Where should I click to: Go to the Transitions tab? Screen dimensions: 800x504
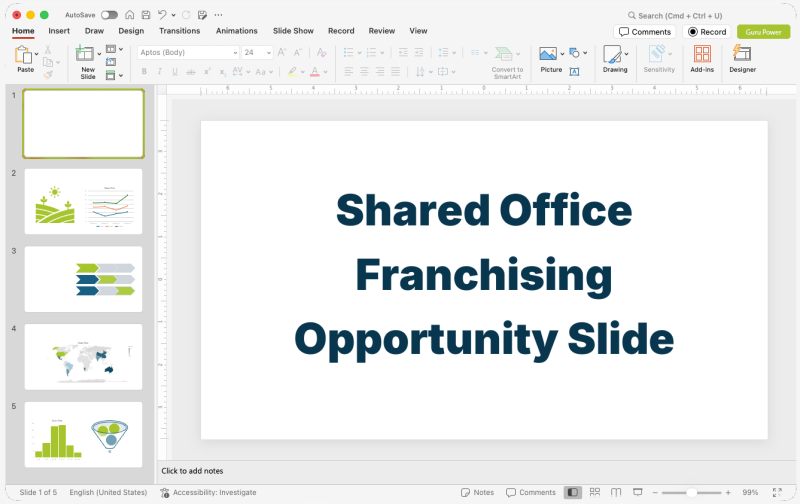click(180, 31)
